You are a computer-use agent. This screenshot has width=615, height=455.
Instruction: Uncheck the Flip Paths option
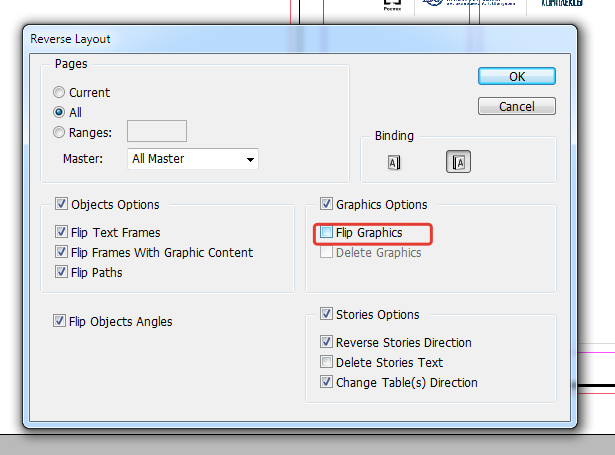[x=61, y=272]
